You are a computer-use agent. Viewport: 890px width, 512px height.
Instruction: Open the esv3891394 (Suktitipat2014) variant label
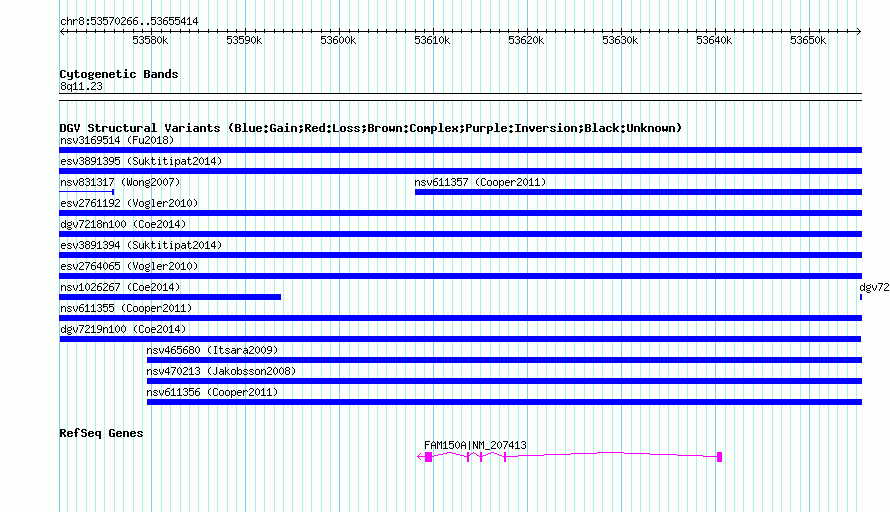point(141,245)
